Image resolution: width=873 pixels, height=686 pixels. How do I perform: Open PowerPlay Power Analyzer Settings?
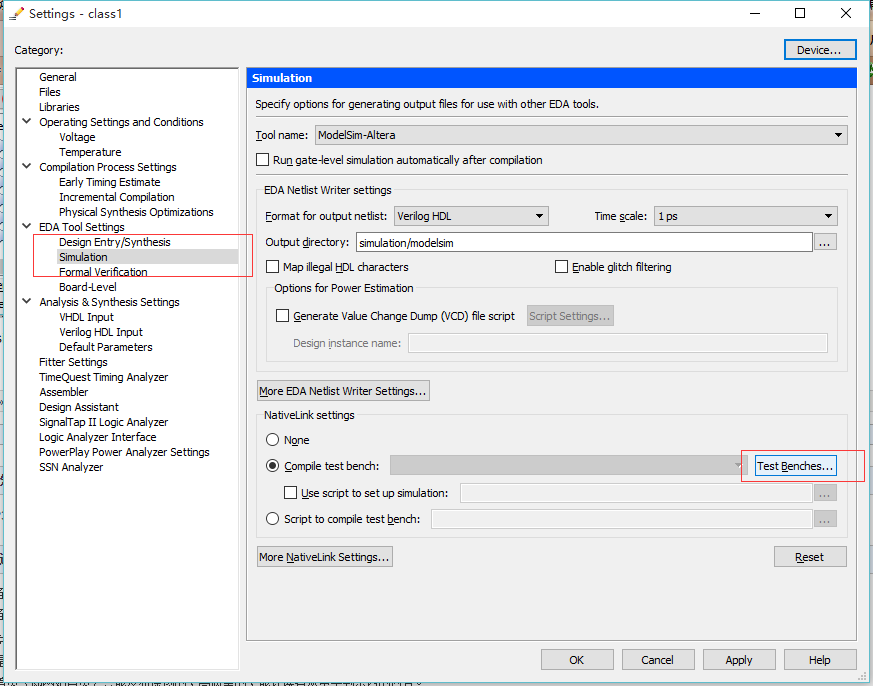click(x=124, y=452)
